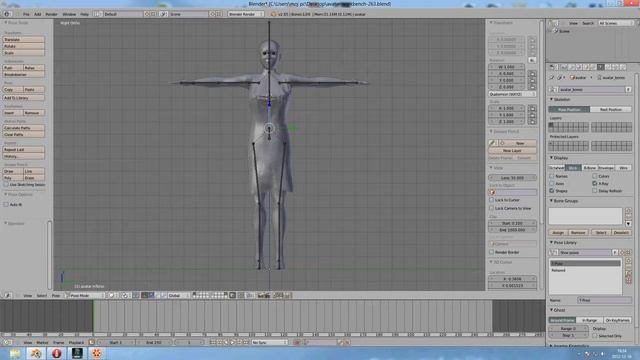640x360 pixels.
Task: Open Windows Explorer from taskbar
Action: tap(15, 353)
